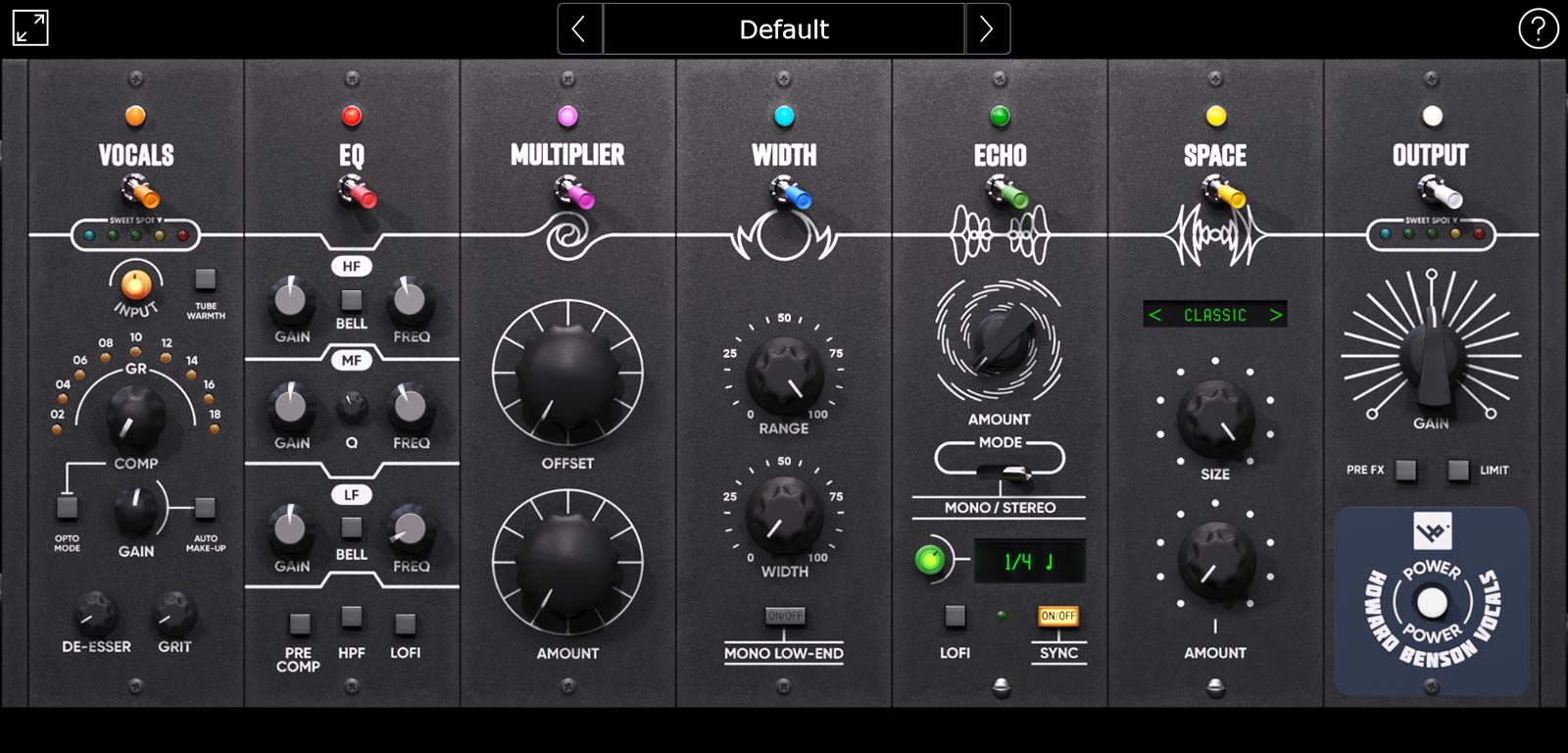Select next reverb type after CLASSIC
The width and height of the screenshot is (1568, 753).
coord(1275,315)
